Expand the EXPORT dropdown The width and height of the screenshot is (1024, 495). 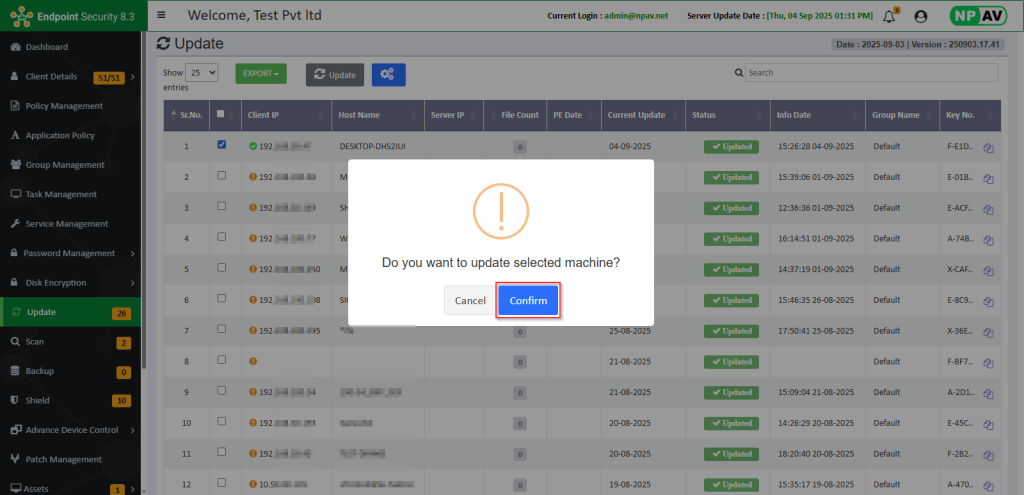(260, 74)
